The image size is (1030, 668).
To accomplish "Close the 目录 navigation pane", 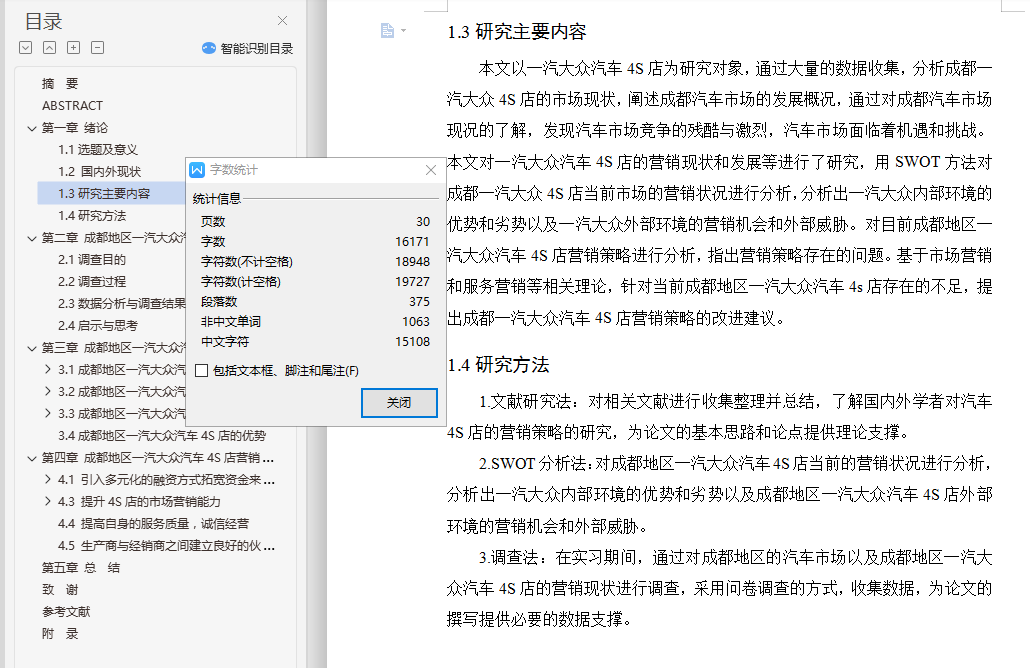I will click(282, 21).
